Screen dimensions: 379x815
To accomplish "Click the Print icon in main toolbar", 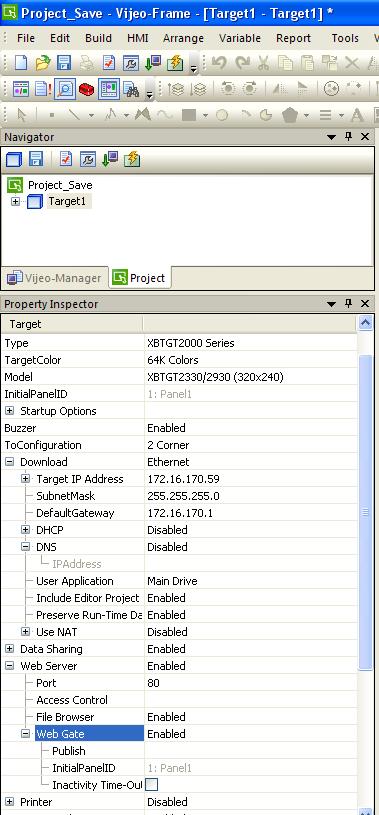I will click(87, 63).
